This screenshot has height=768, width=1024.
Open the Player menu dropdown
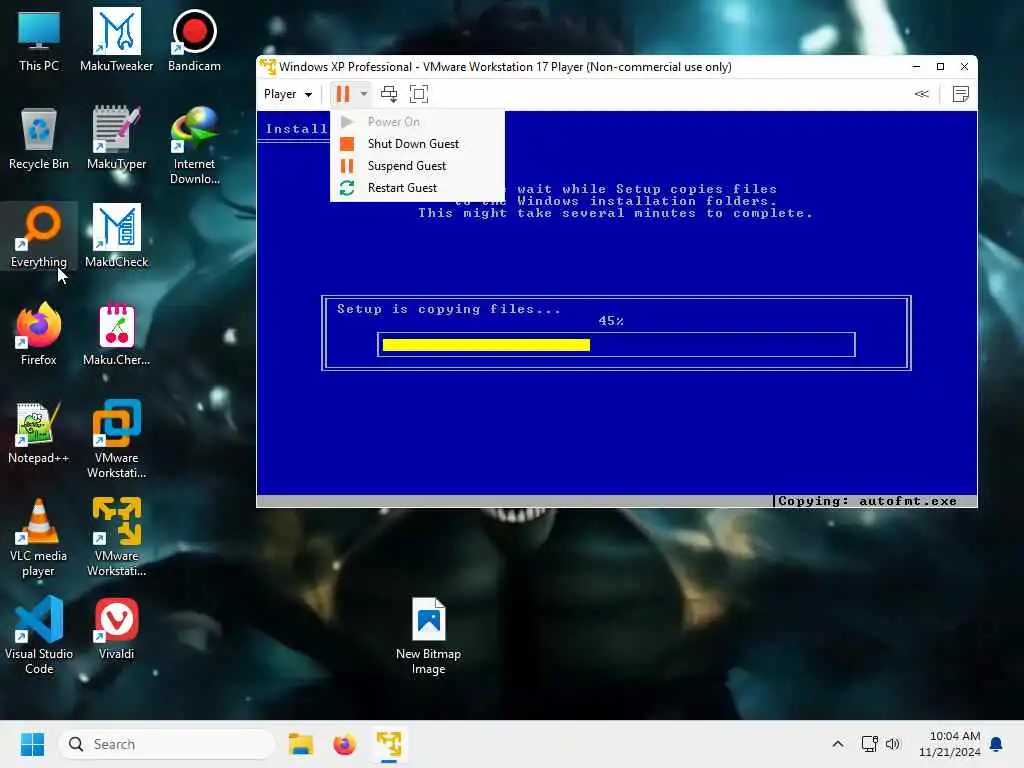click(x=288, y=94)
